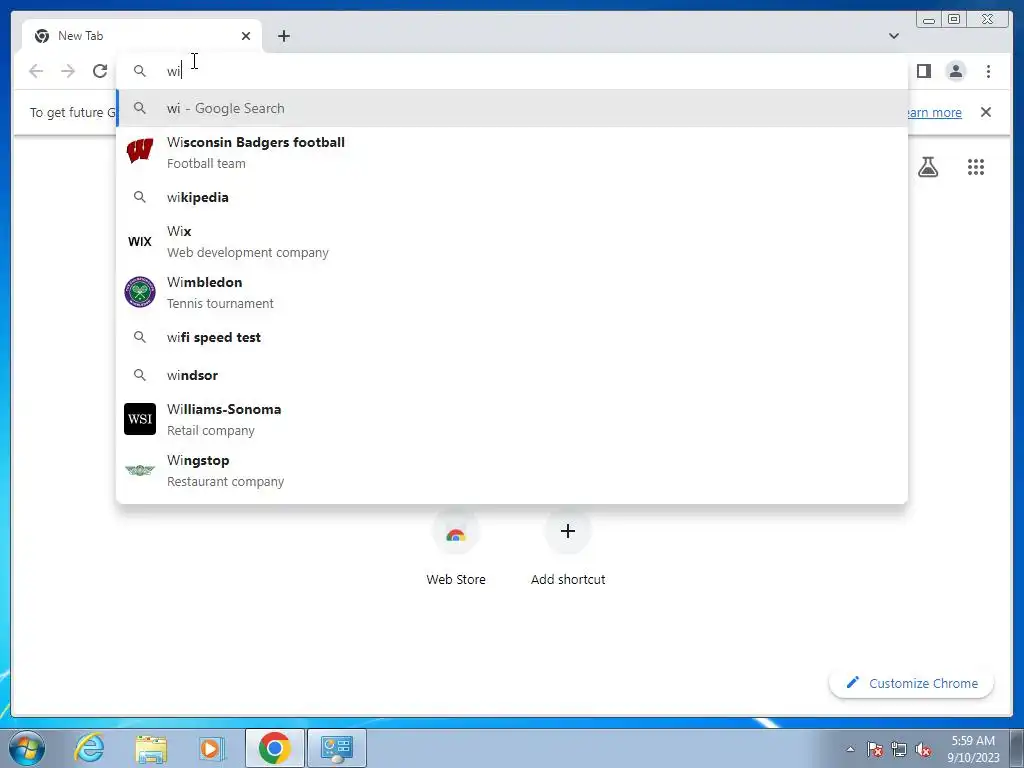1024x768 pixels.
Task: Select Wimbledon Tennis tournament text
Action: pyautogui.click(x=220, y=292)
